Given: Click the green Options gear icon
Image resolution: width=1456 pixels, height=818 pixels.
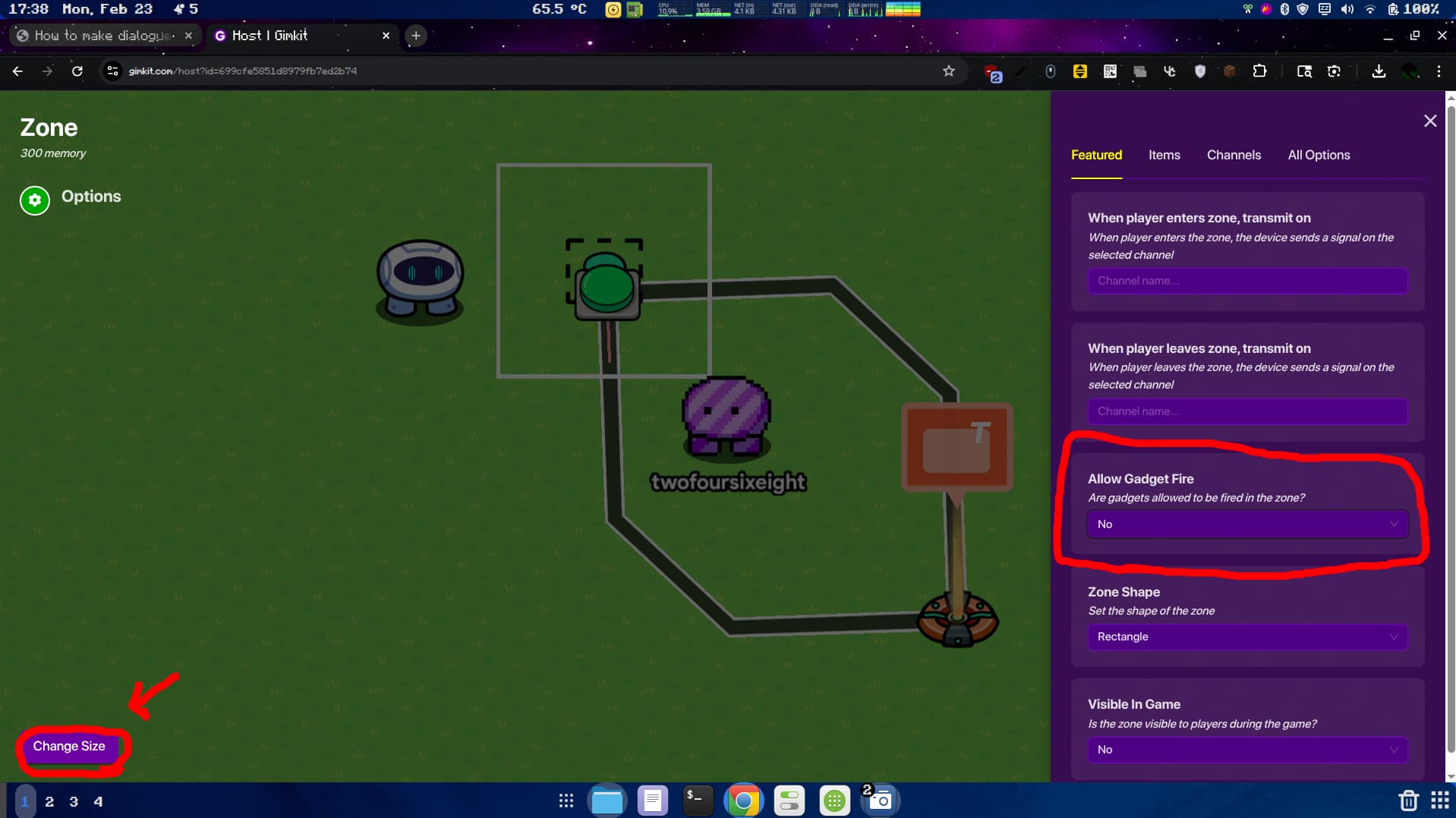Looking at the screenshot, I should [35, 200].
